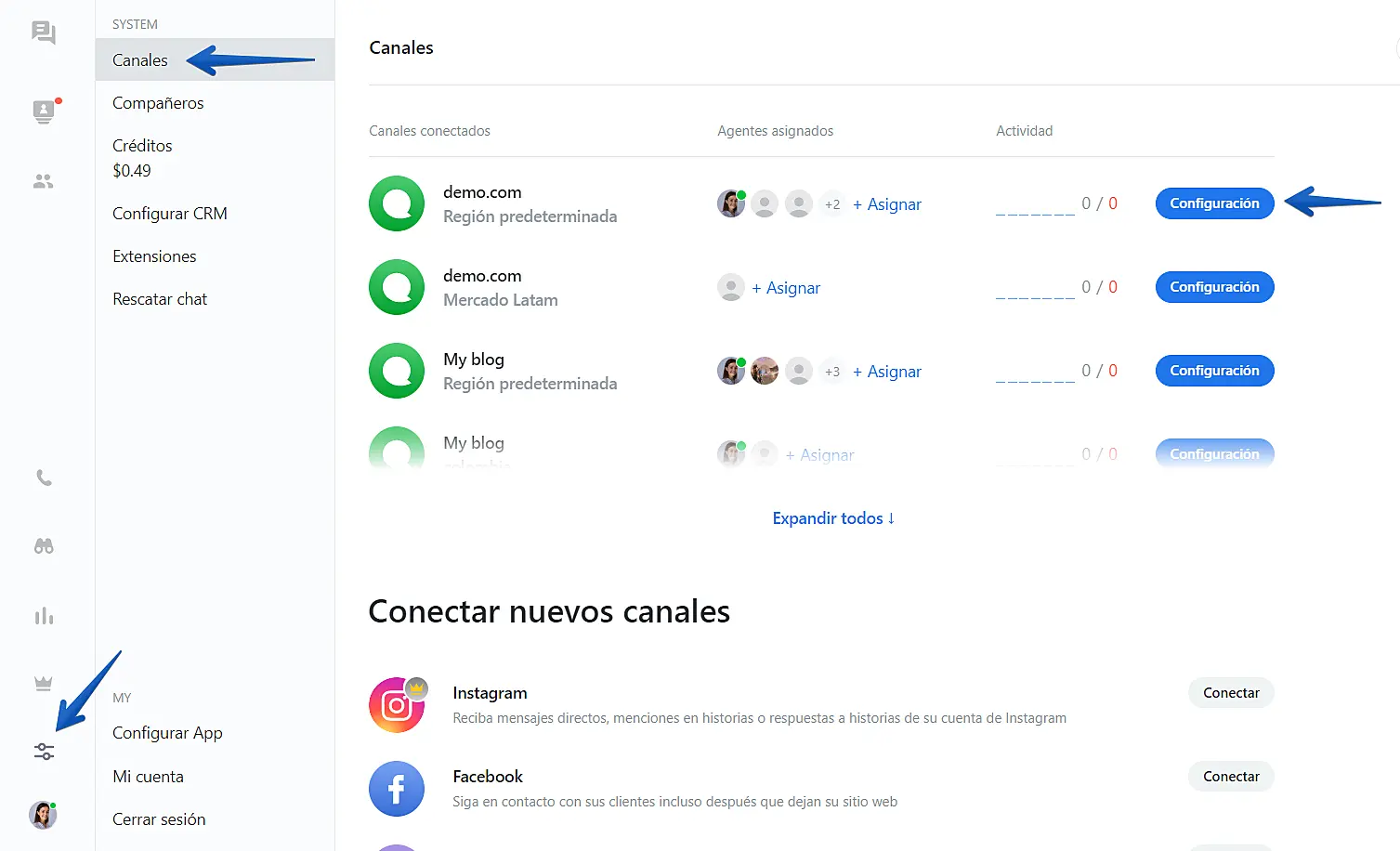Click the Instagram channel title
This screenshot has height=851, width=1400.
(x=490, y=693)
